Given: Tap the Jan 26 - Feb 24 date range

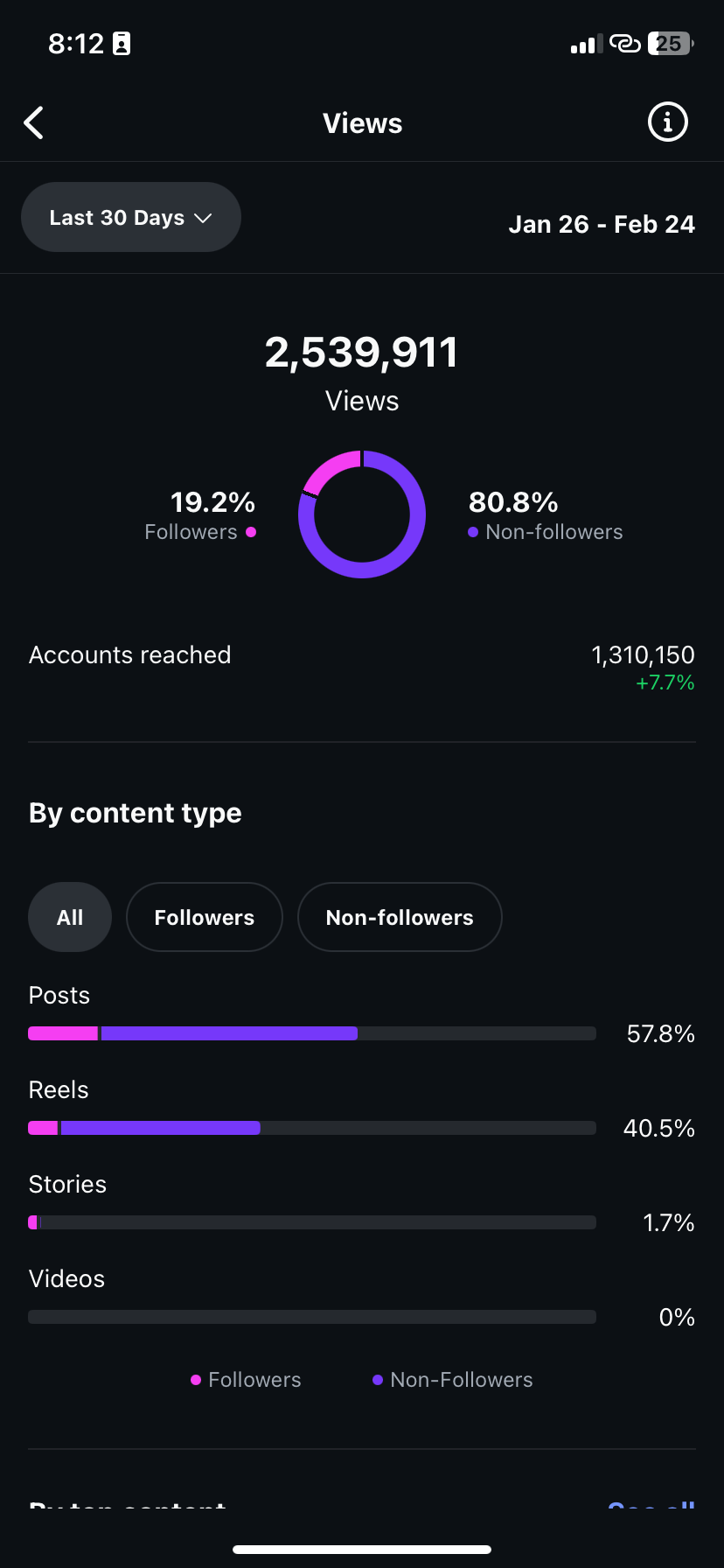Looking at the screenshot, I should click(602, 225).
